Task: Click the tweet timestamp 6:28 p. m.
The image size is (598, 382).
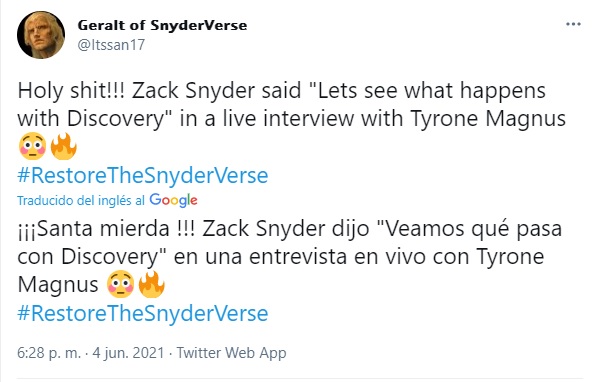Action: pos(49,353)
